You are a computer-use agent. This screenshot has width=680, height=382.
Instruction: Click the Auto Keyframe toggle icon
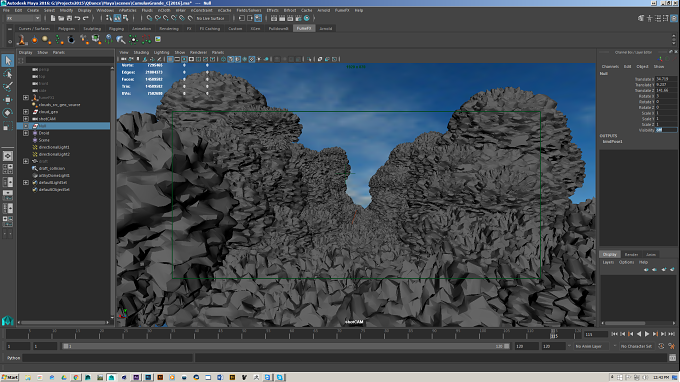click(661, 346)
